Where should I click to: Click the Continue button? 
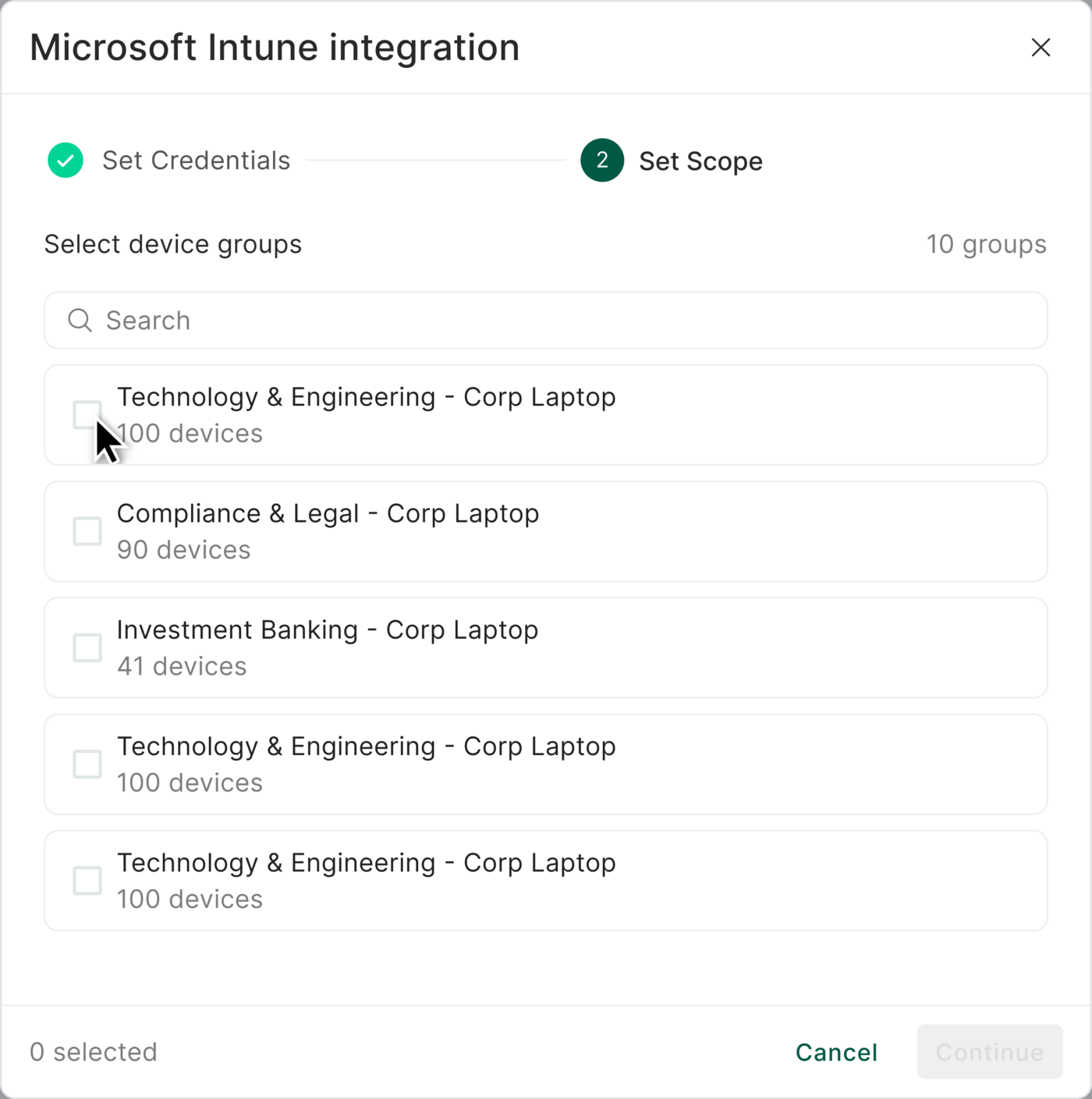coord(990,1052)
